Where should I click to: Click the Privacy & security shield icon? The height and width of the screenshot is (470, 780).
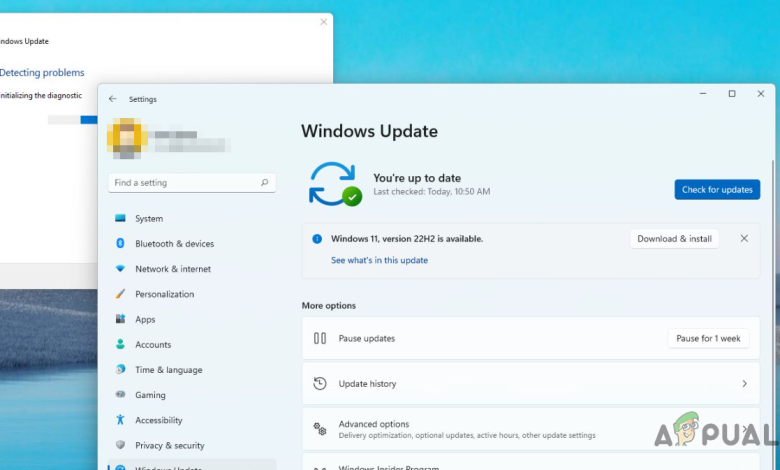(120, 445)
